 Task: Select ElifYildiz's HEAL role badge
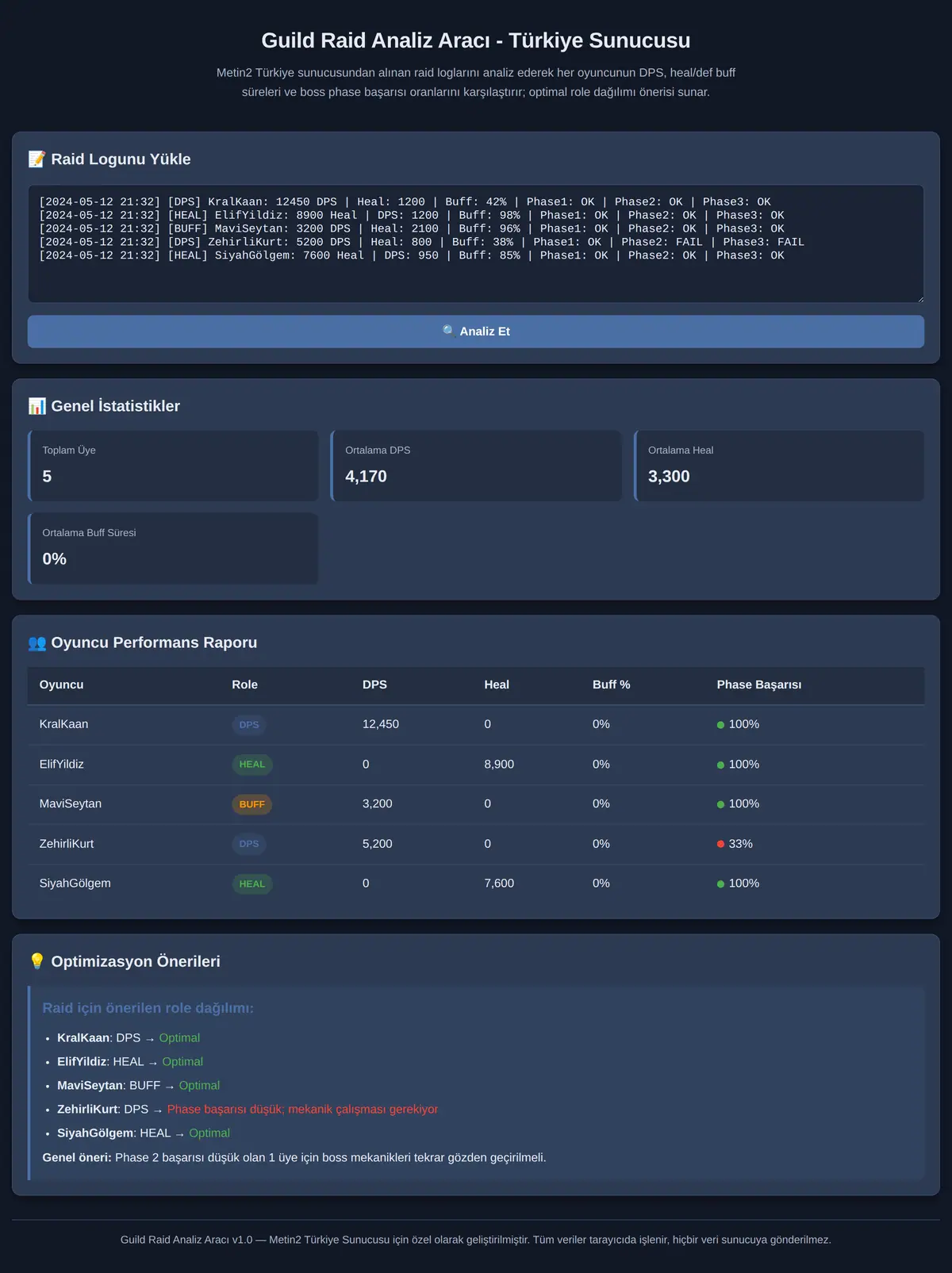pyautogui.click(x=252, y=765)
